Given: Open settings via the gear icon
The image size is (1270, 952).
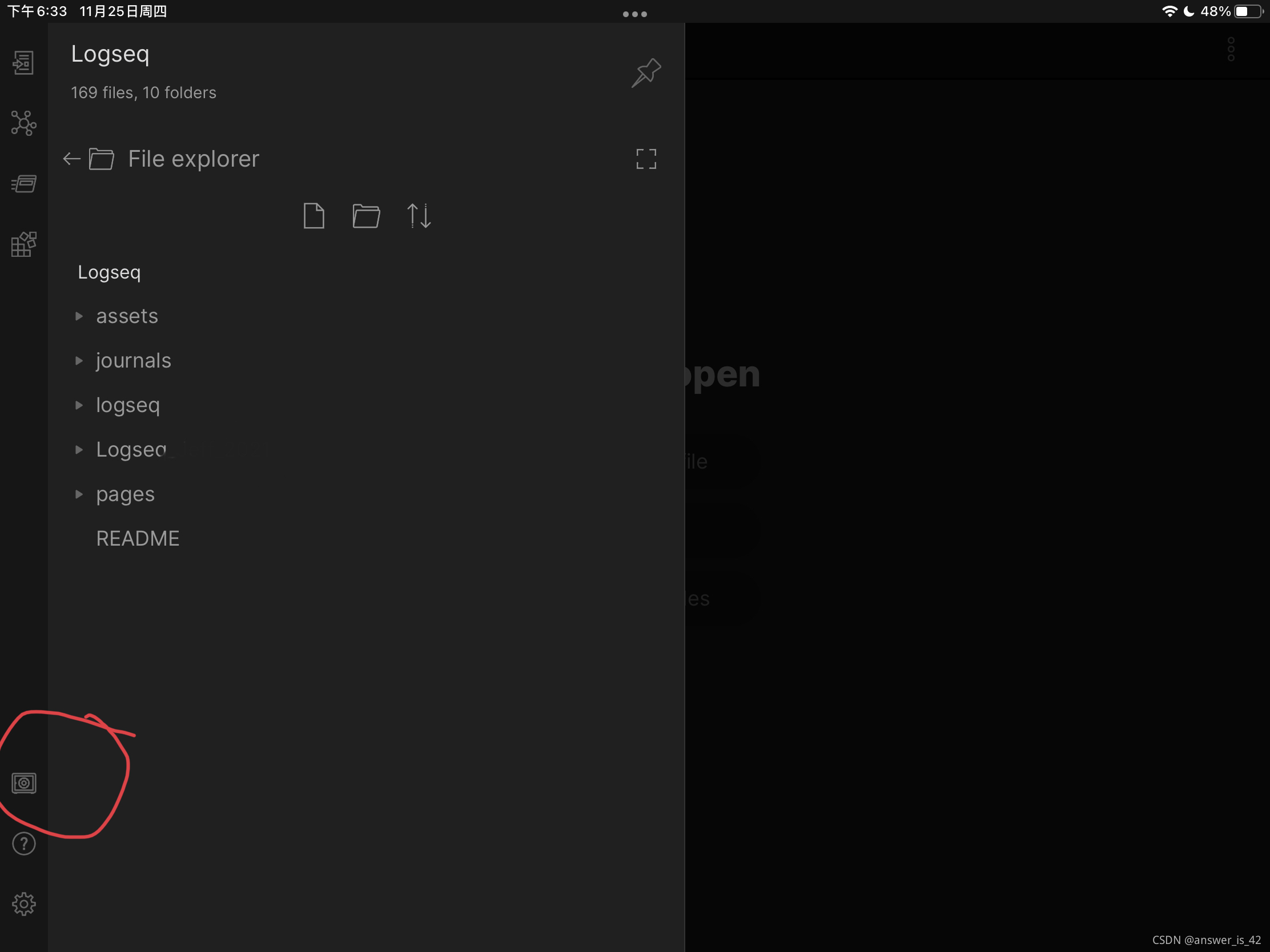Looking at the screenshot, I should (23, 905).
